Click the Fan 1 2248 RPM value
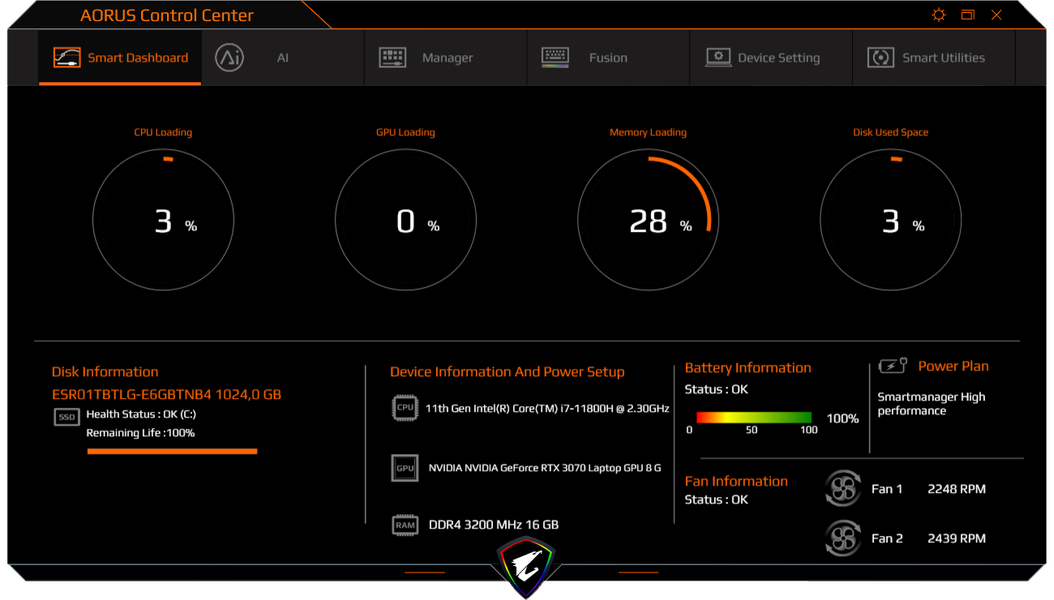 (957, 489)
